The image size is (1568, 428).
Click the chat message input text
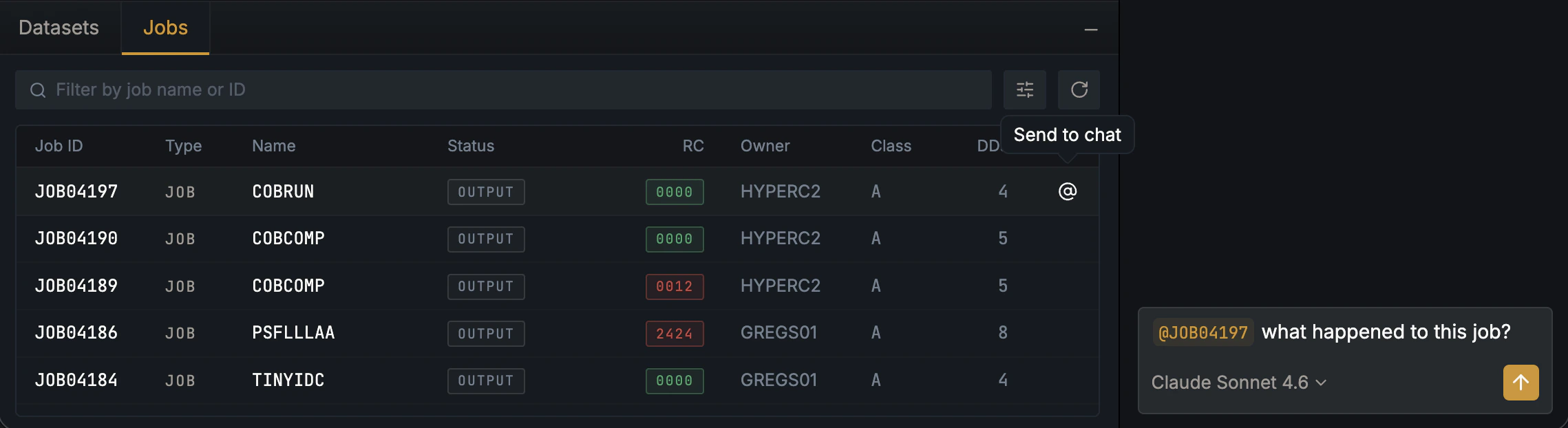[x=1386, y=332]
